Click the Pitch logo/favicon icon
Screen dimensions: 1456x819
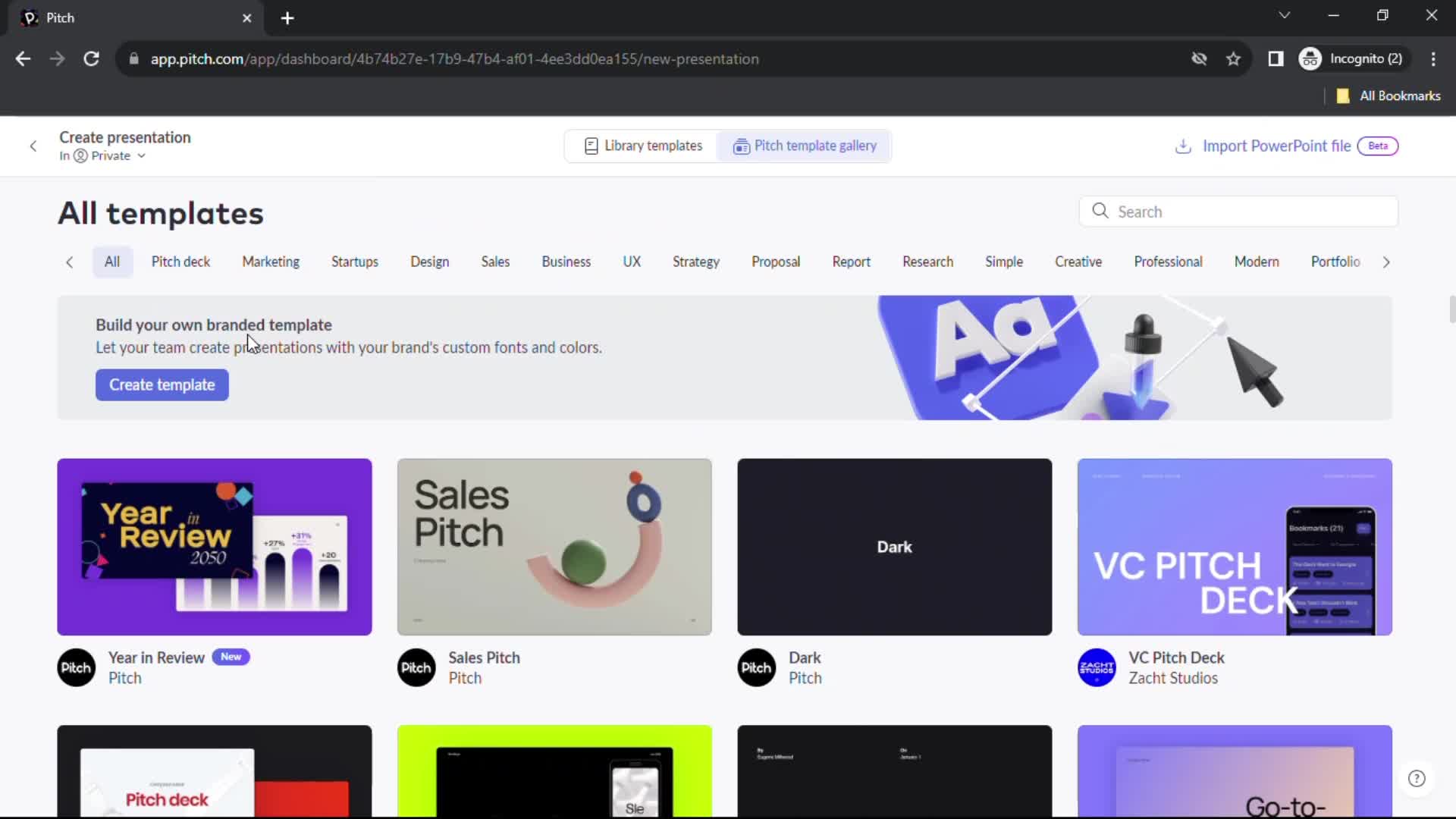[x=29, y=18]
